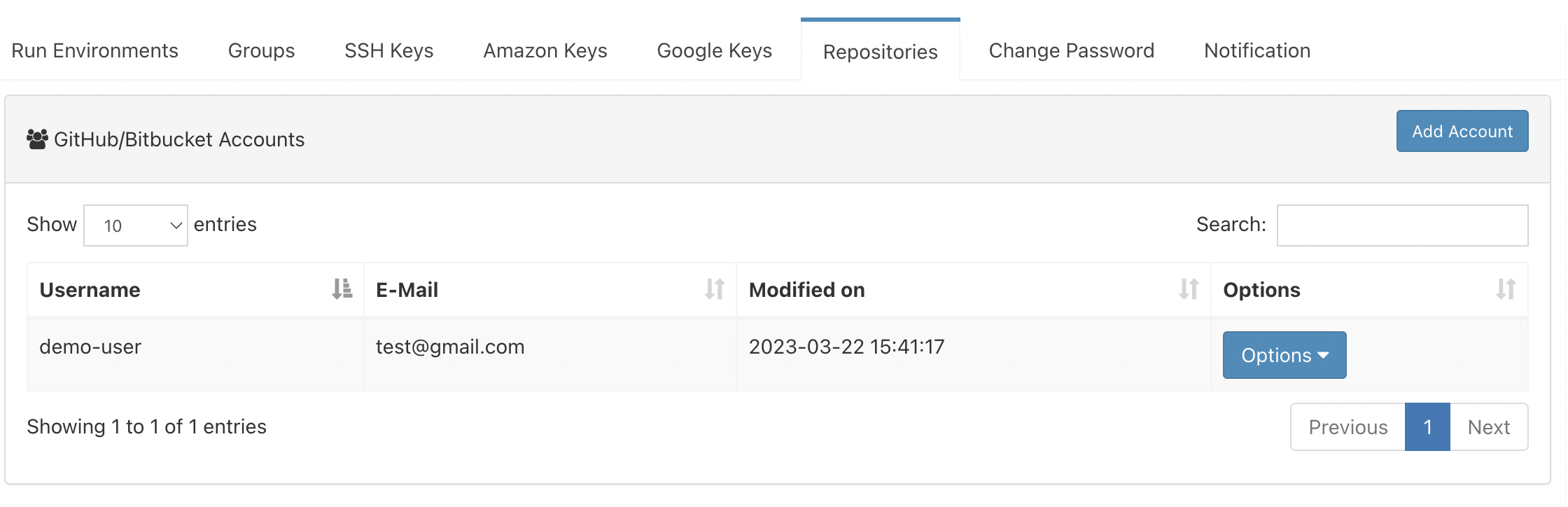Open the Groups tab
Viewport: 1568px width, 507px height.
[x=261, y=50]
